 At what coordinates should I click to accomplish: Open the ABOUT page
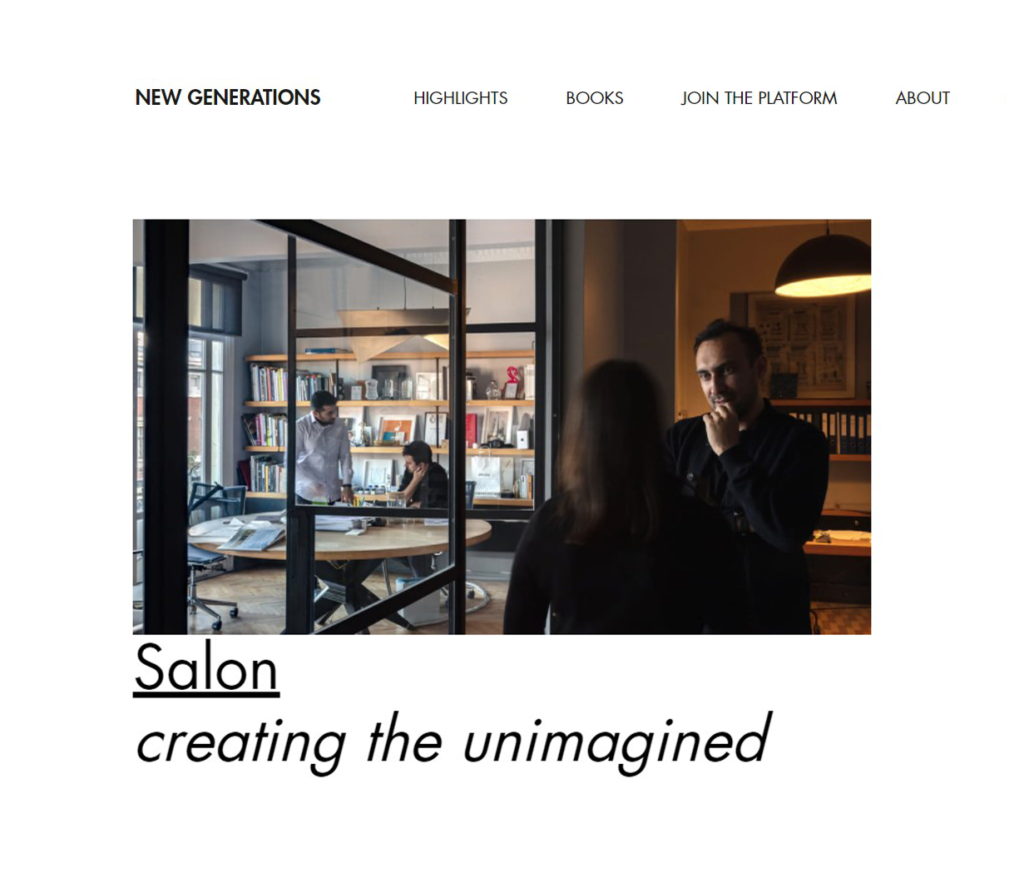point(922,98)
